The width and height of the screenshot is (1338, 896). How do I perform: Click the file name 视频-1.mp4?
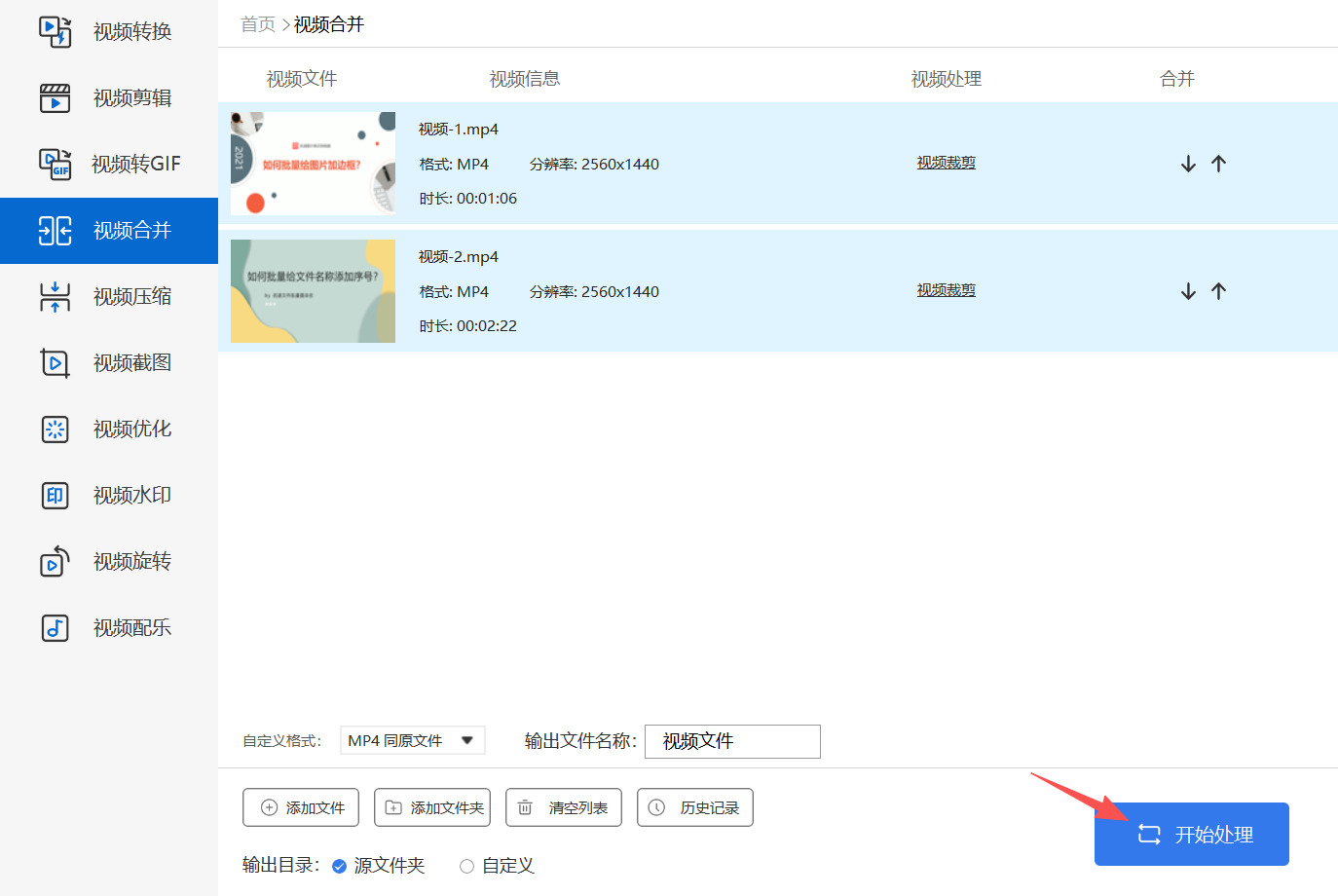click(459, 130)
